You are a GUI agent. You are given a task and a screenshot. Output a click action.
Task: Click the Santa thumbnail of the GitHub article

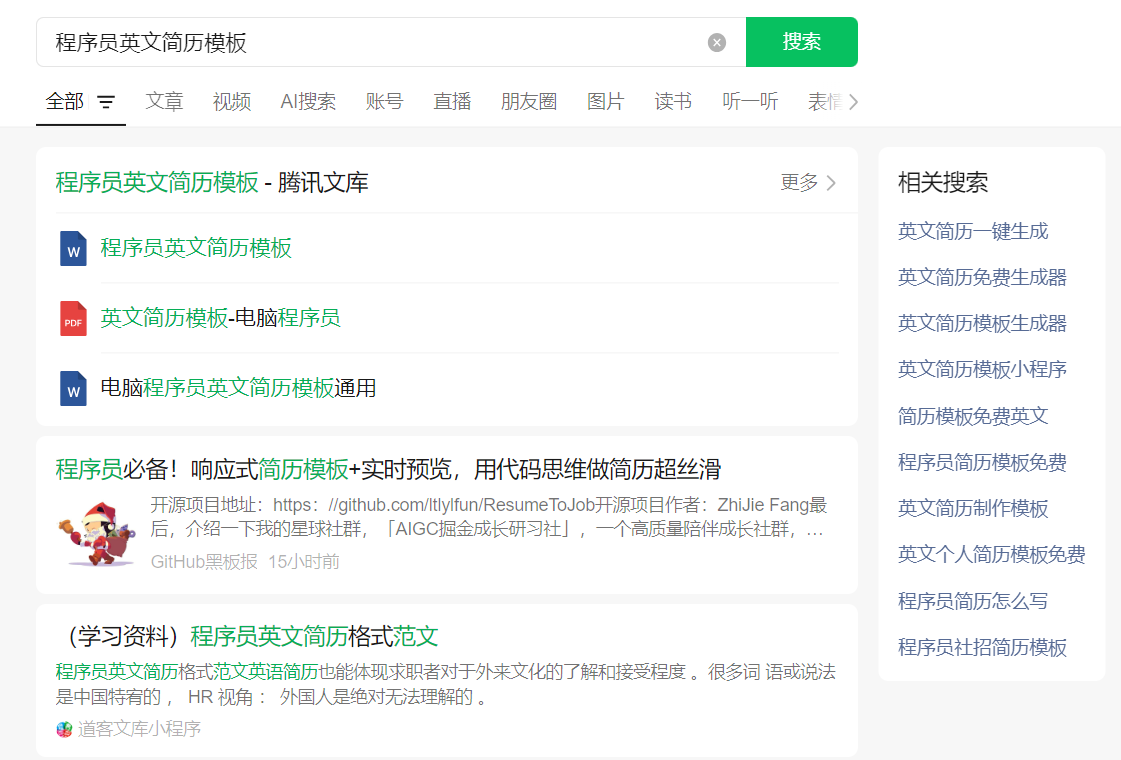[x=96, y=533]
